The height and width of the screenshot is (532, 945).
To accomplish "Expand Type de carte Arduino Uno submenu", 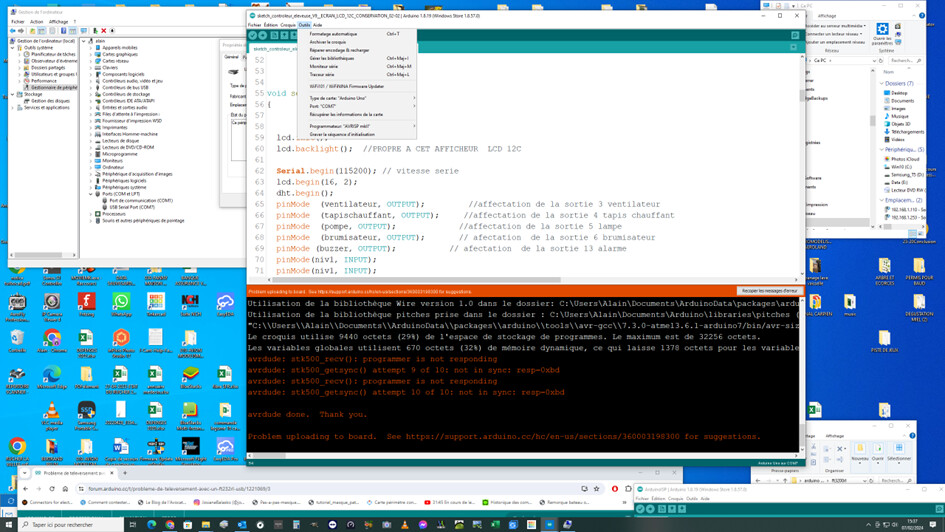I will tap(357, 98).
